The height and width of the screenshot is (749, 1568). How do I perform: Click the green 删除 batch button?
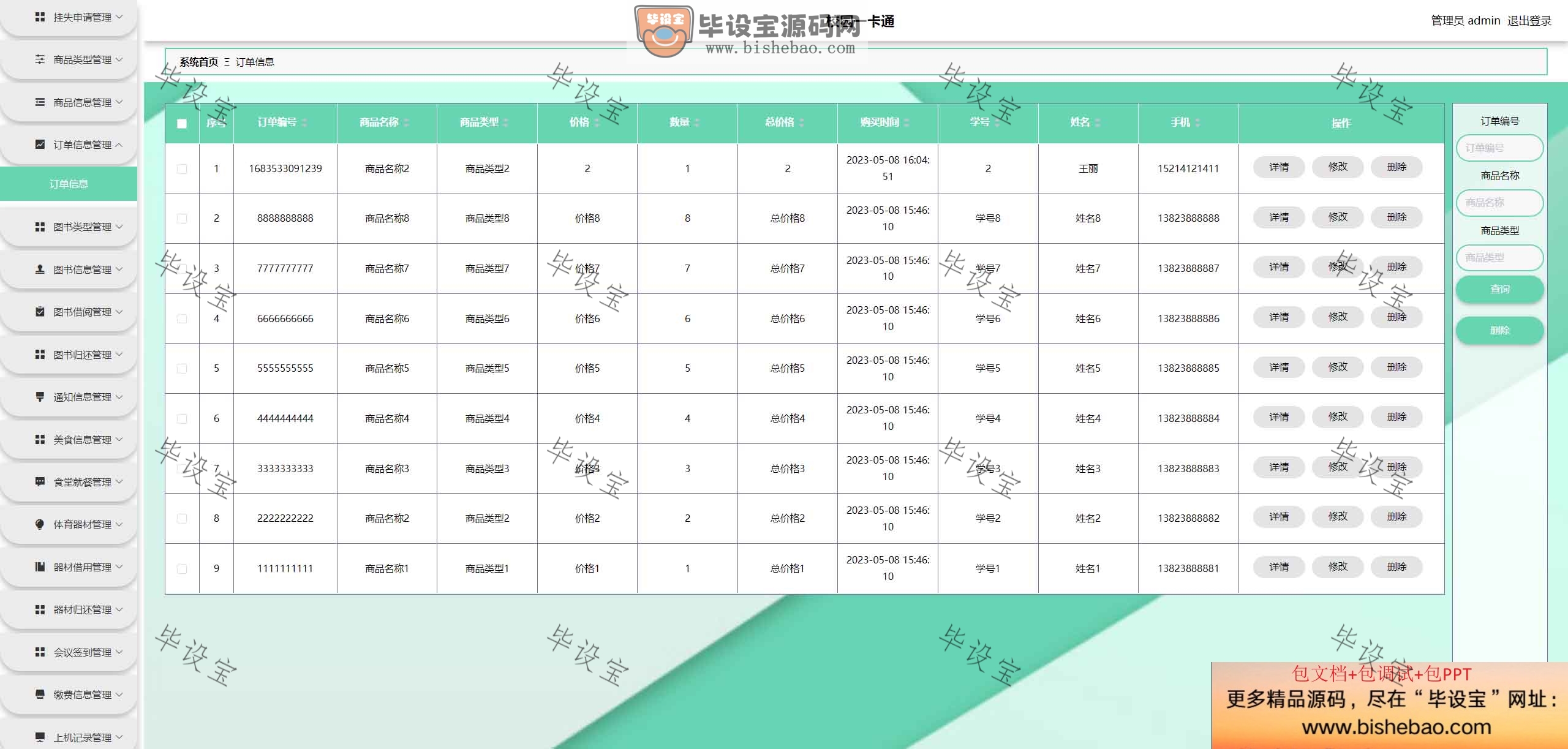[1499, 331]
